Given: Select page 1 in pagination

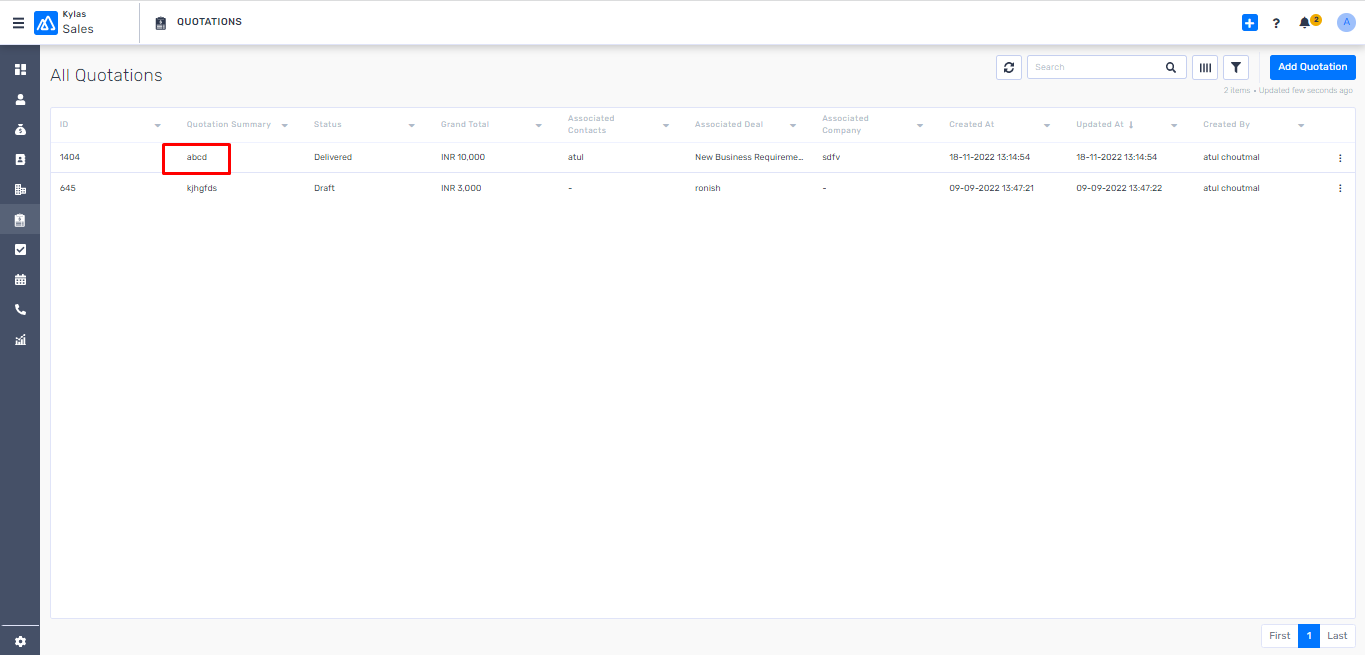Looking at the screenshot, I should [x=1309, y=636].
